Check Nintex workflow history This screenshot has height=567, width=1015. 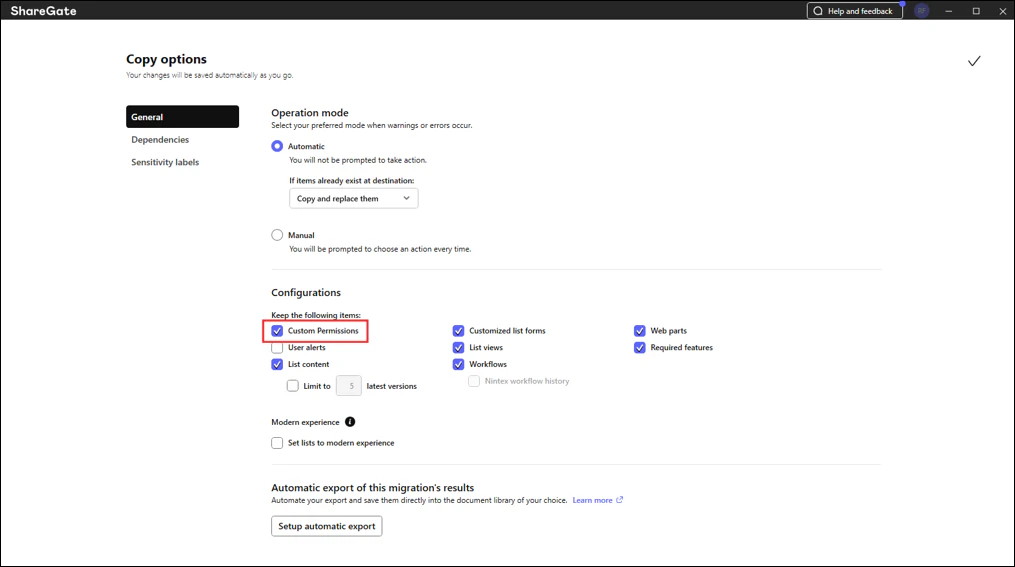click(474, 381)
